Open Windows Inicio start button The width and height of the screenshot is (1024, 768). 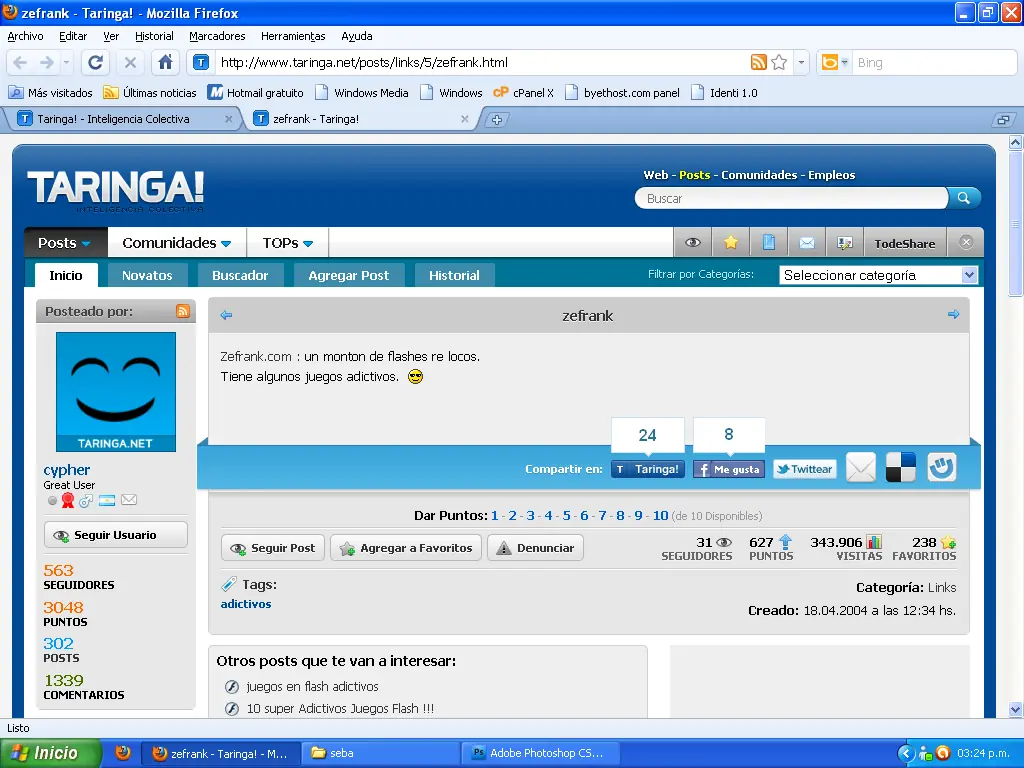click(50, 753)
